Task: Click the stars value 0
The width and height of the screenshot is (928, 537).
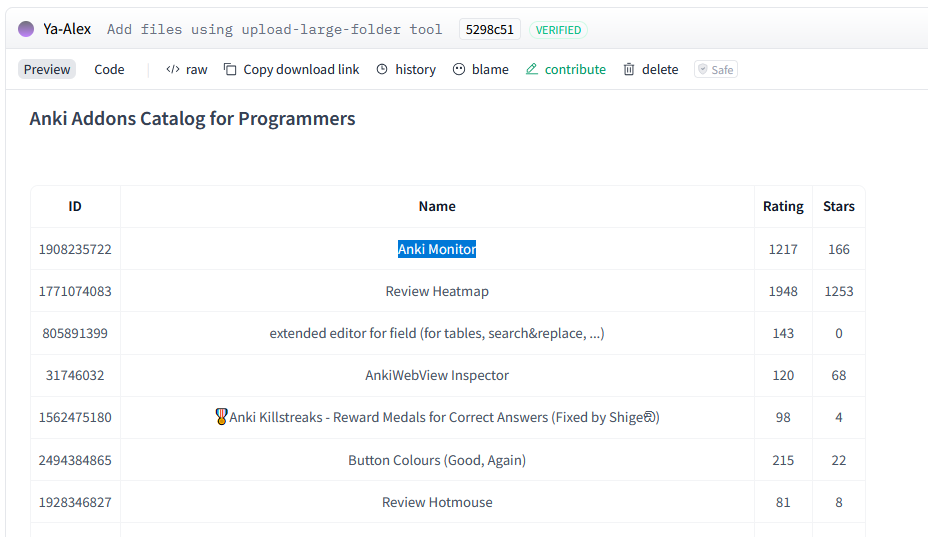Action: coord(839,333)
